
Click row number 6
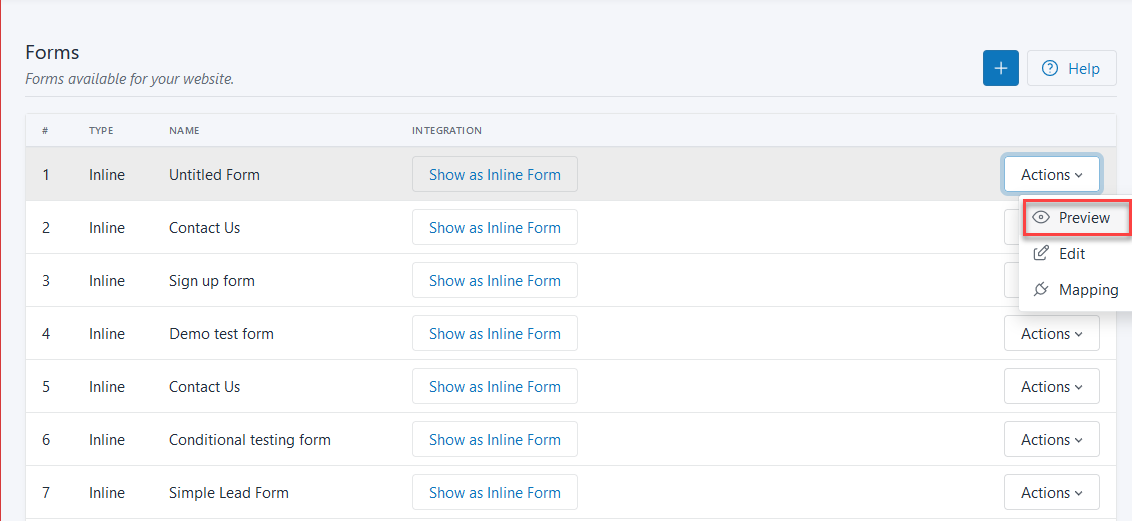45,439
